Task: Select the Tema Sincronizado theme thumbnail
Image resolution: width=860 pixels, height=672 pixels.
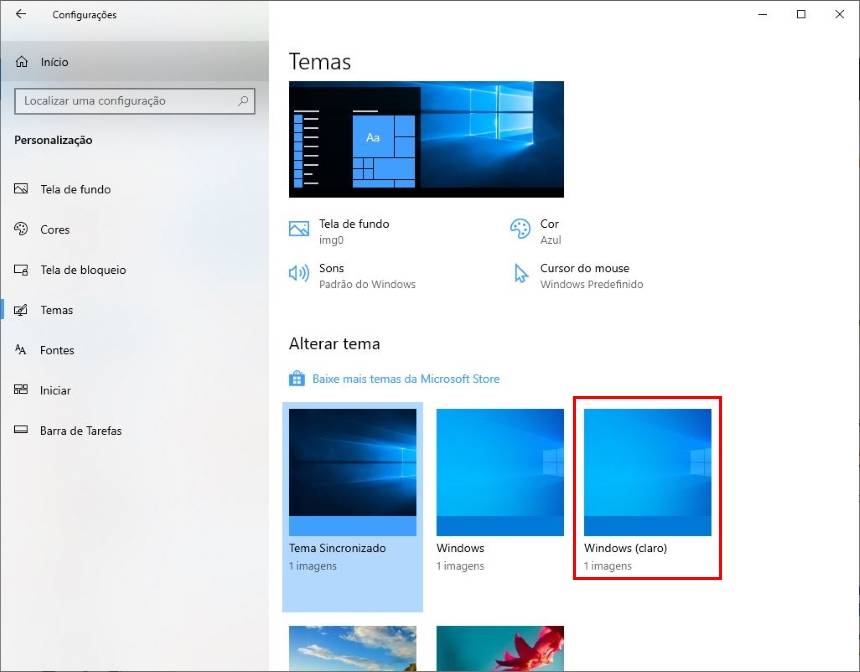Action: tap(353, 472)
